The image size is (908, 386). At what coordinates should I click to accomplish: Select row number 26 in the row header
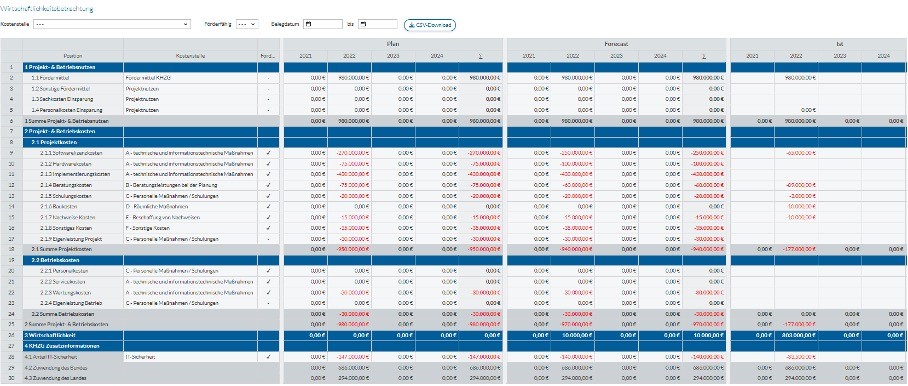[11, 336]
